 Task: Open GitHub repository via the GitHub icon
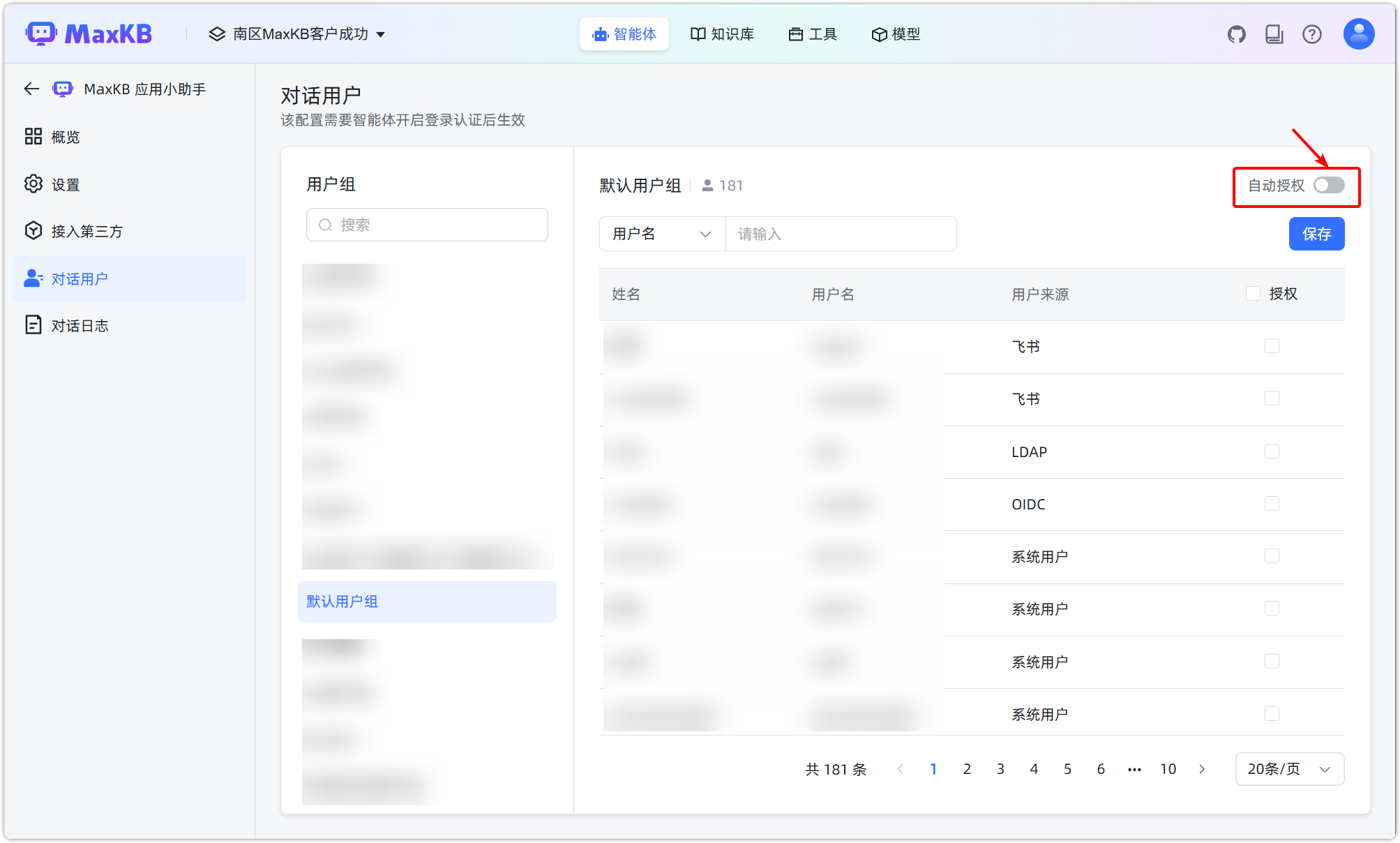point(1236,33)
